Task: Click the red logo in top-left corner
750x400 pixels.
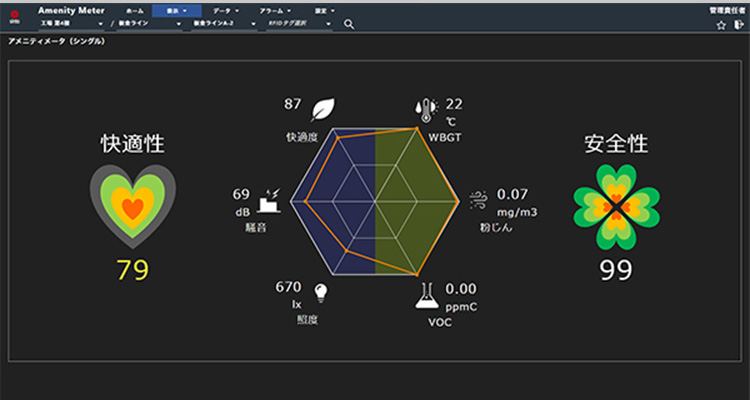Action: pos(14,15)
